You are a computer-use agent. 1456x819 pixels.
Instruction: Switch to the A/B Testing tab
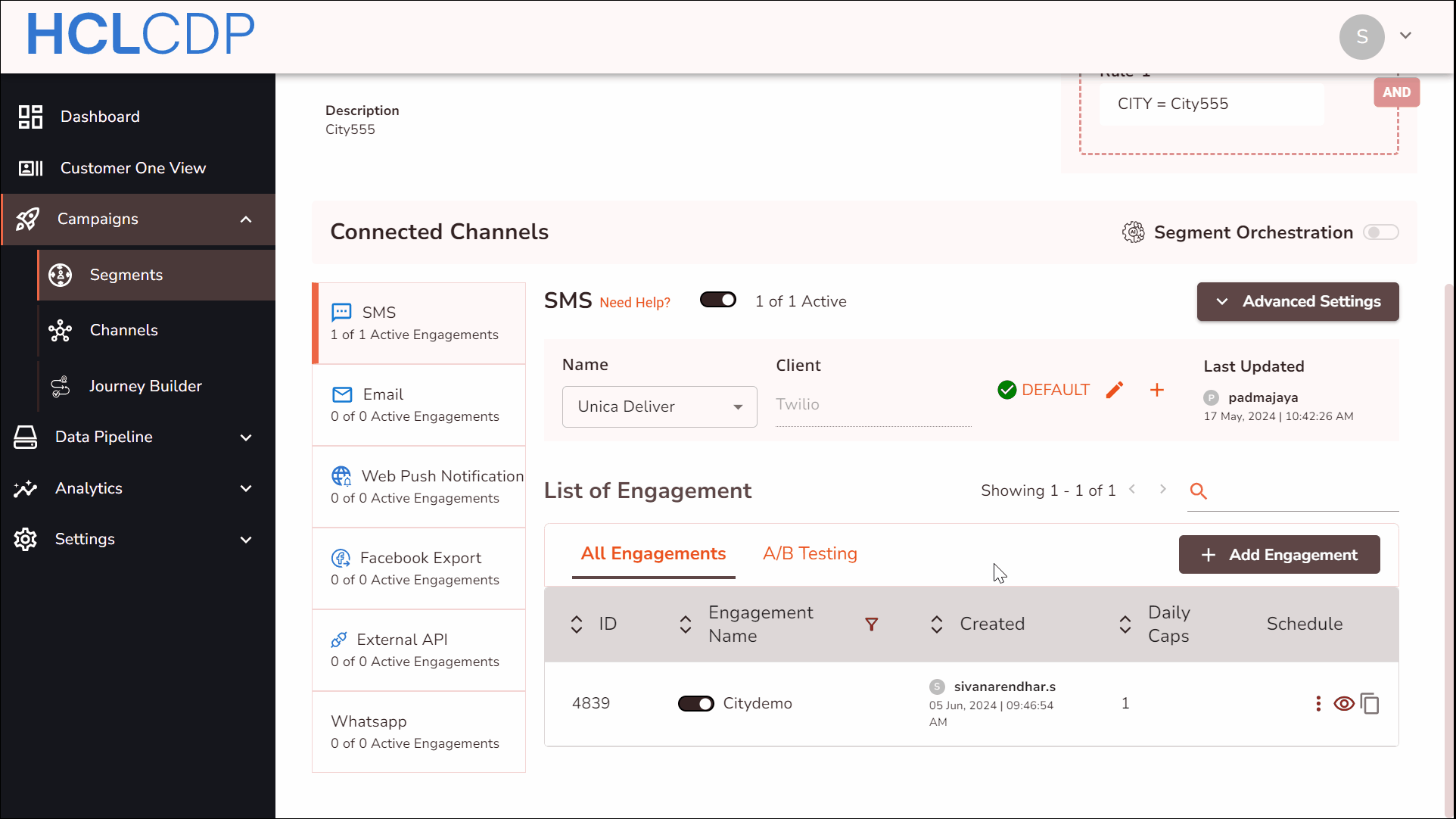(810, 554)
